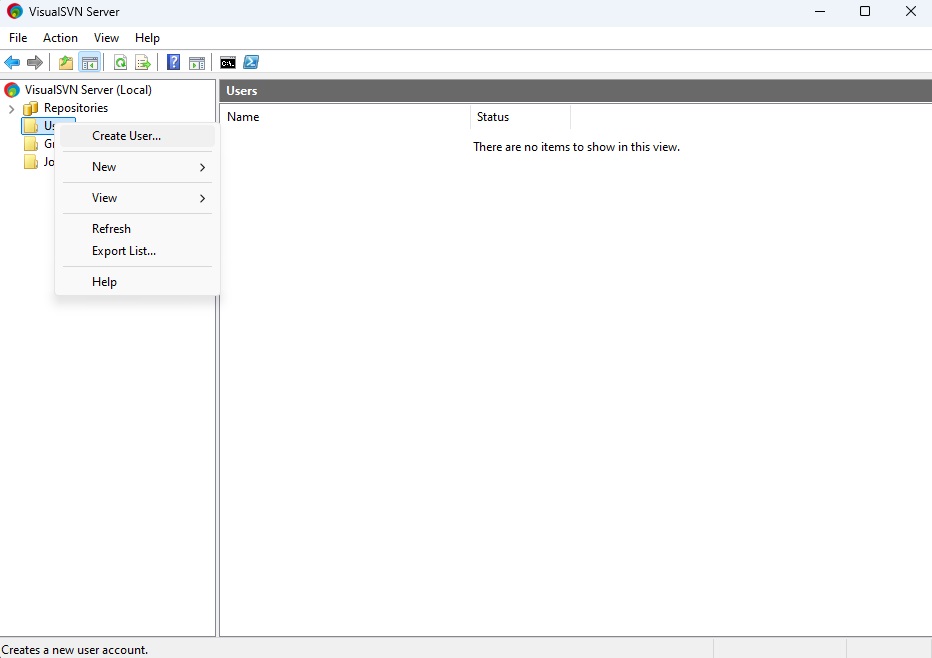Click the Refresh toolbar icon

120,63
